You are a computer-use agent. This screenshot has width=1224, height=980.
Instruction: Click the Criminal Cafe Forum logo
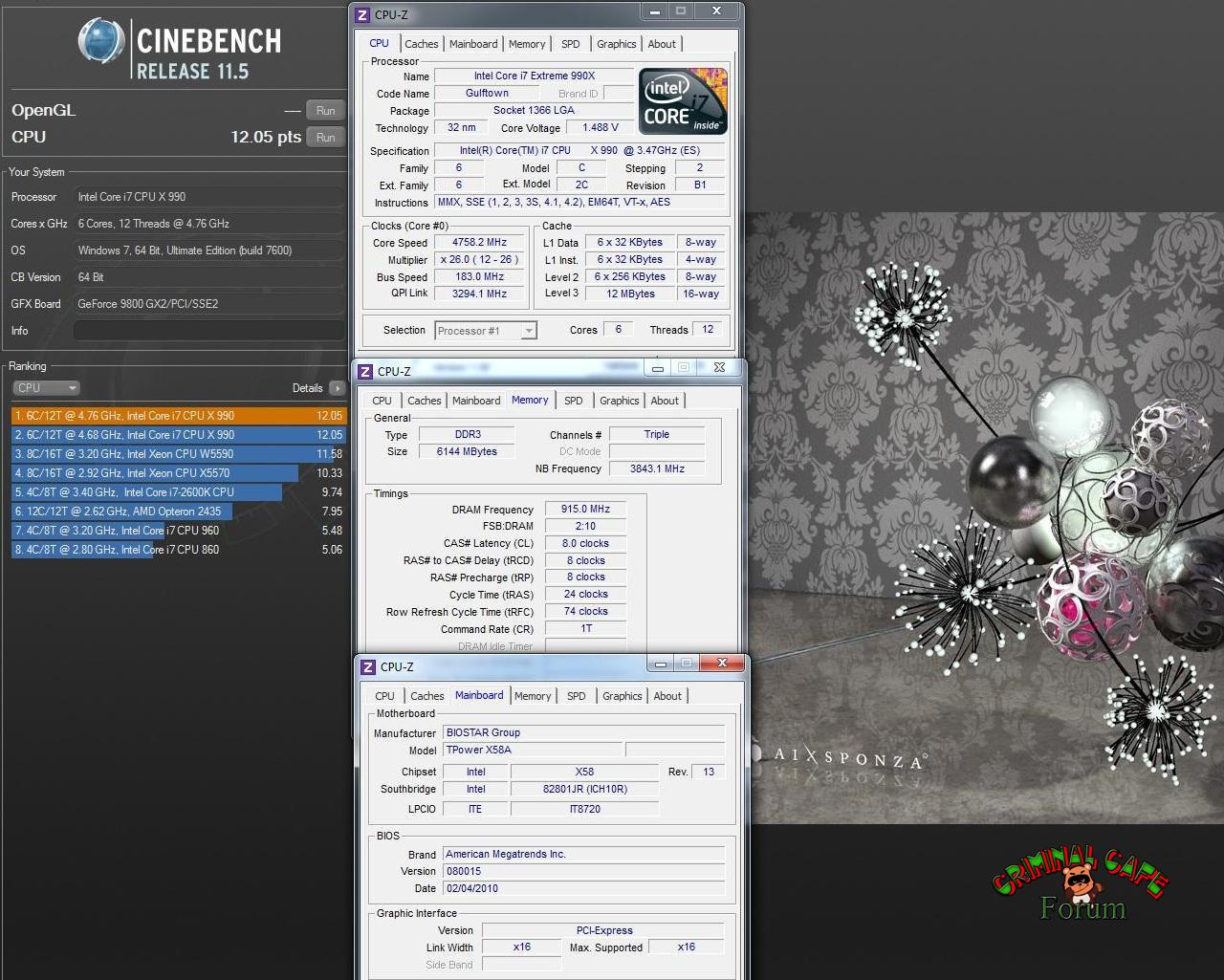(1081, 882)
